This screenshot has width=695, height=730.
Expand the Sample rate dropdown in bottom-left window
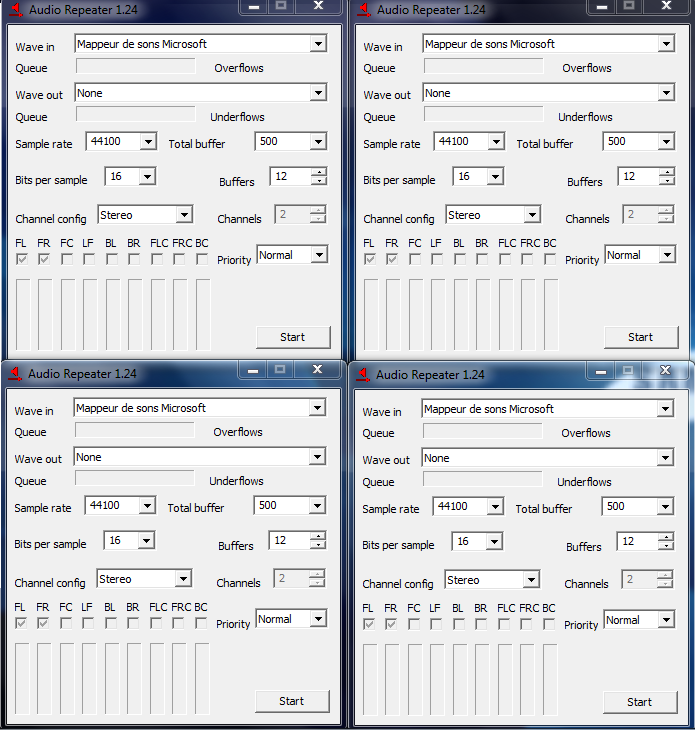click(147, 506)
